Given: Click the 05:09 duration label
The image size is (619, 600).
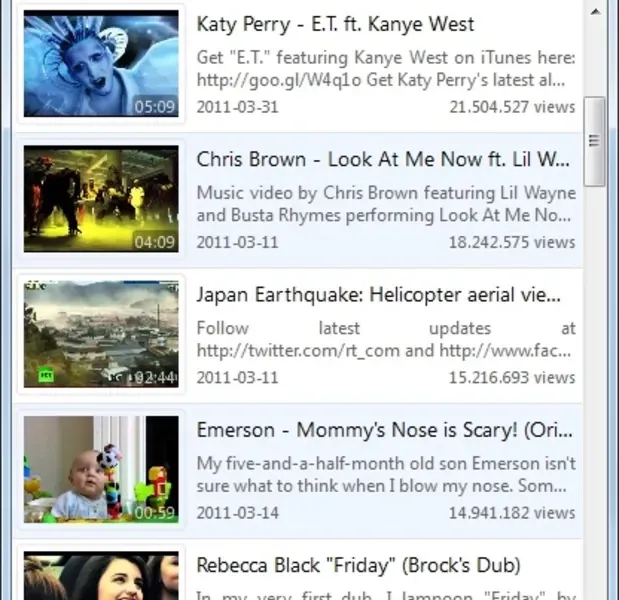Looking at the screenshot, I should pyautogui.click(x=154, y=107).
